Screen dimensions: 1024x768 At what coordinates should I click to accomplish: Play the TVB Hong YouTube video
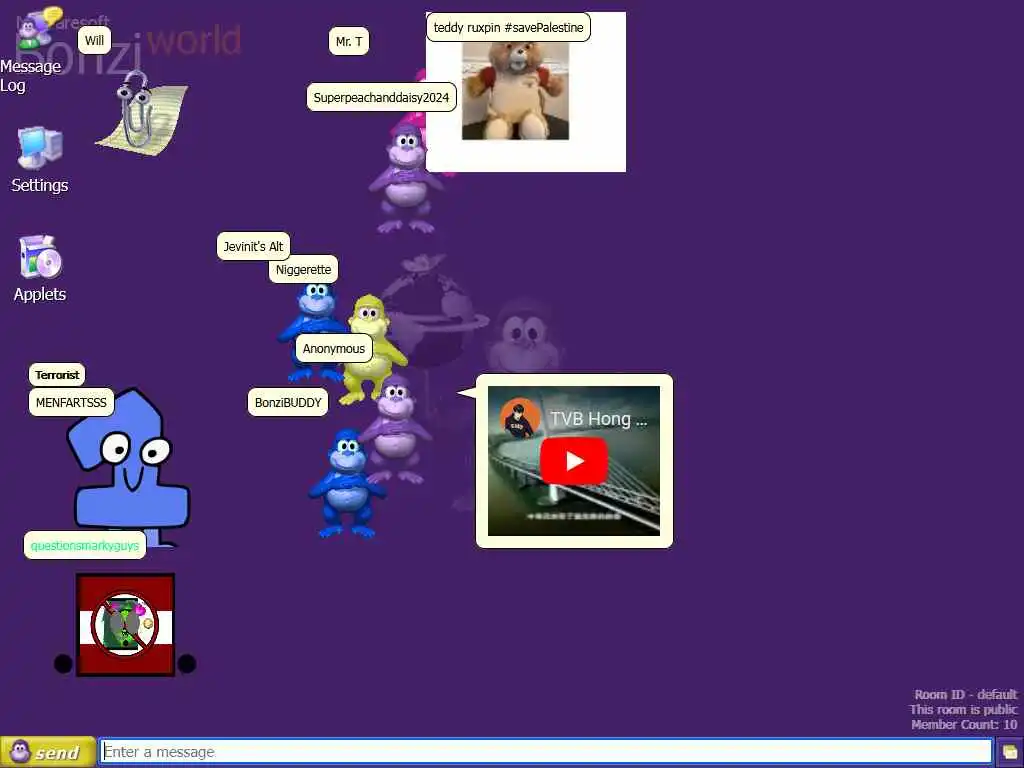574,461
